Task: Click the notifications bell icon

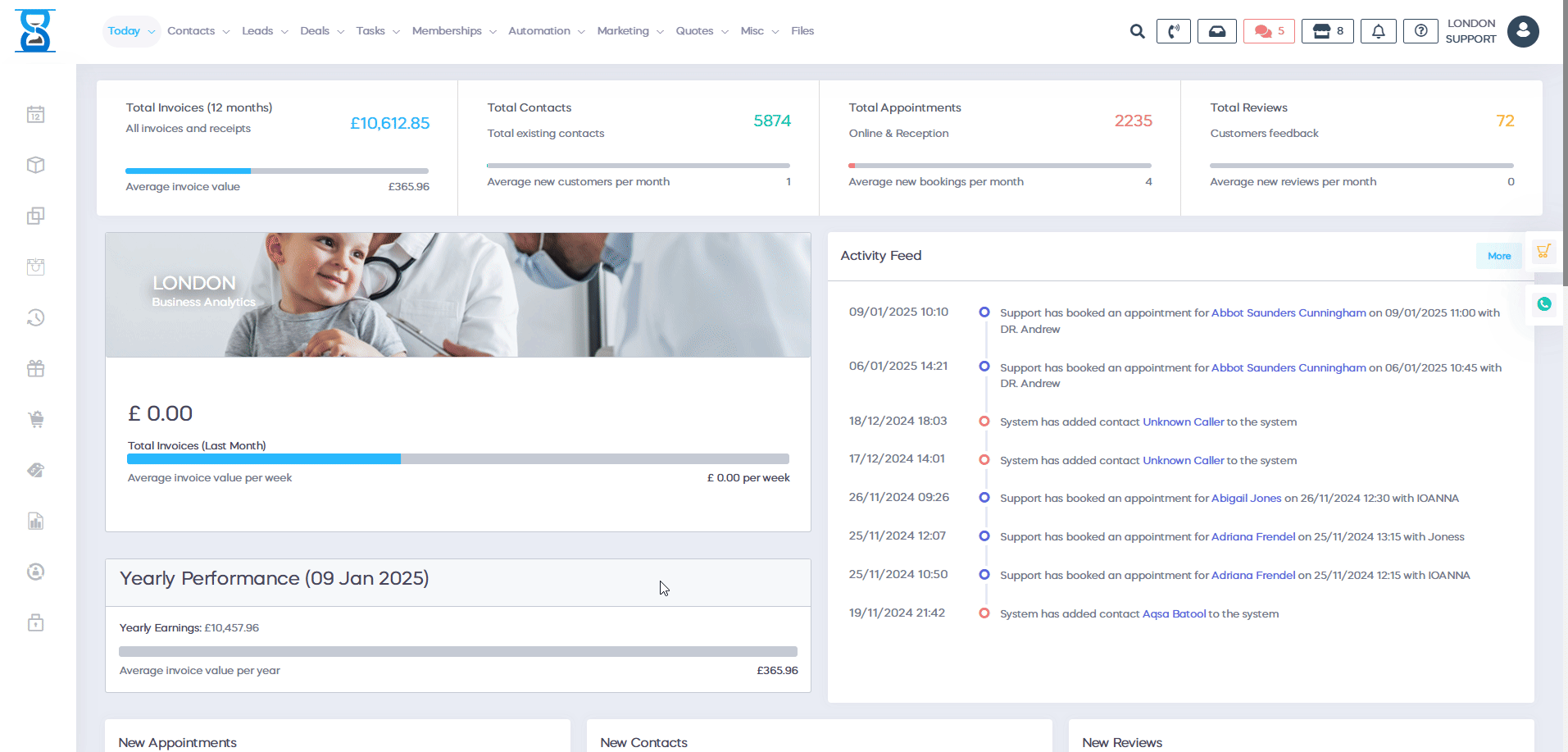Action: (x=1378, y=31)
